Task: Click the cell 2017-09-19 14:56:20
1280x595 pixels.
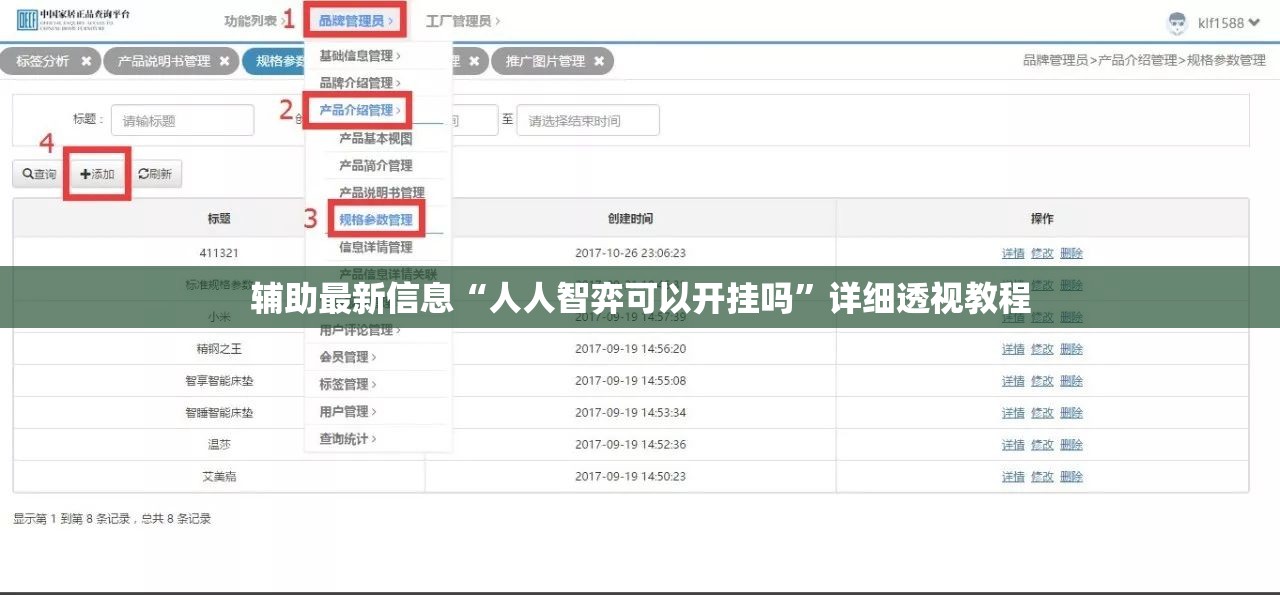Action: [630, 349]
